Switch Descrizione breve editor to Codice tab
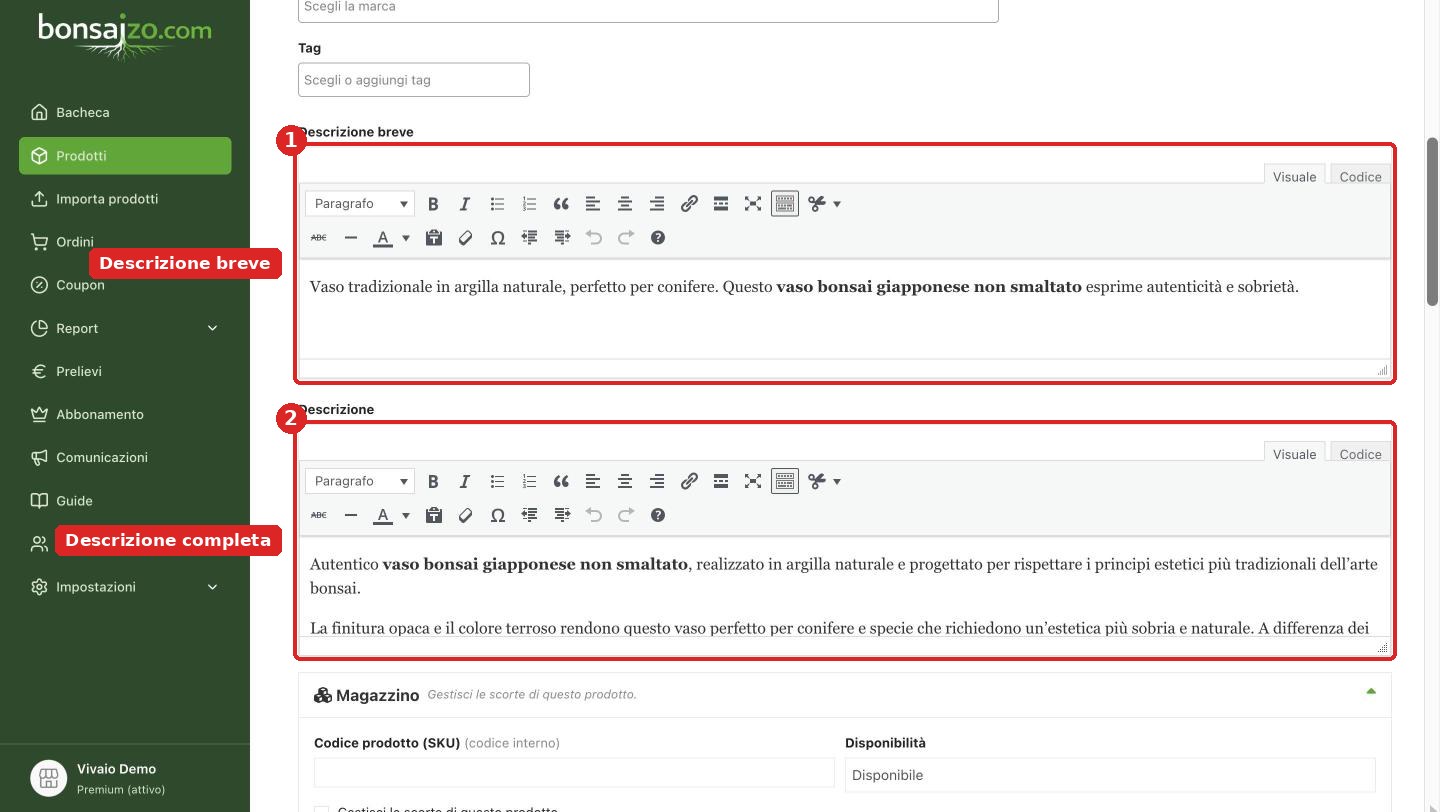 (x=1360, y=176)
